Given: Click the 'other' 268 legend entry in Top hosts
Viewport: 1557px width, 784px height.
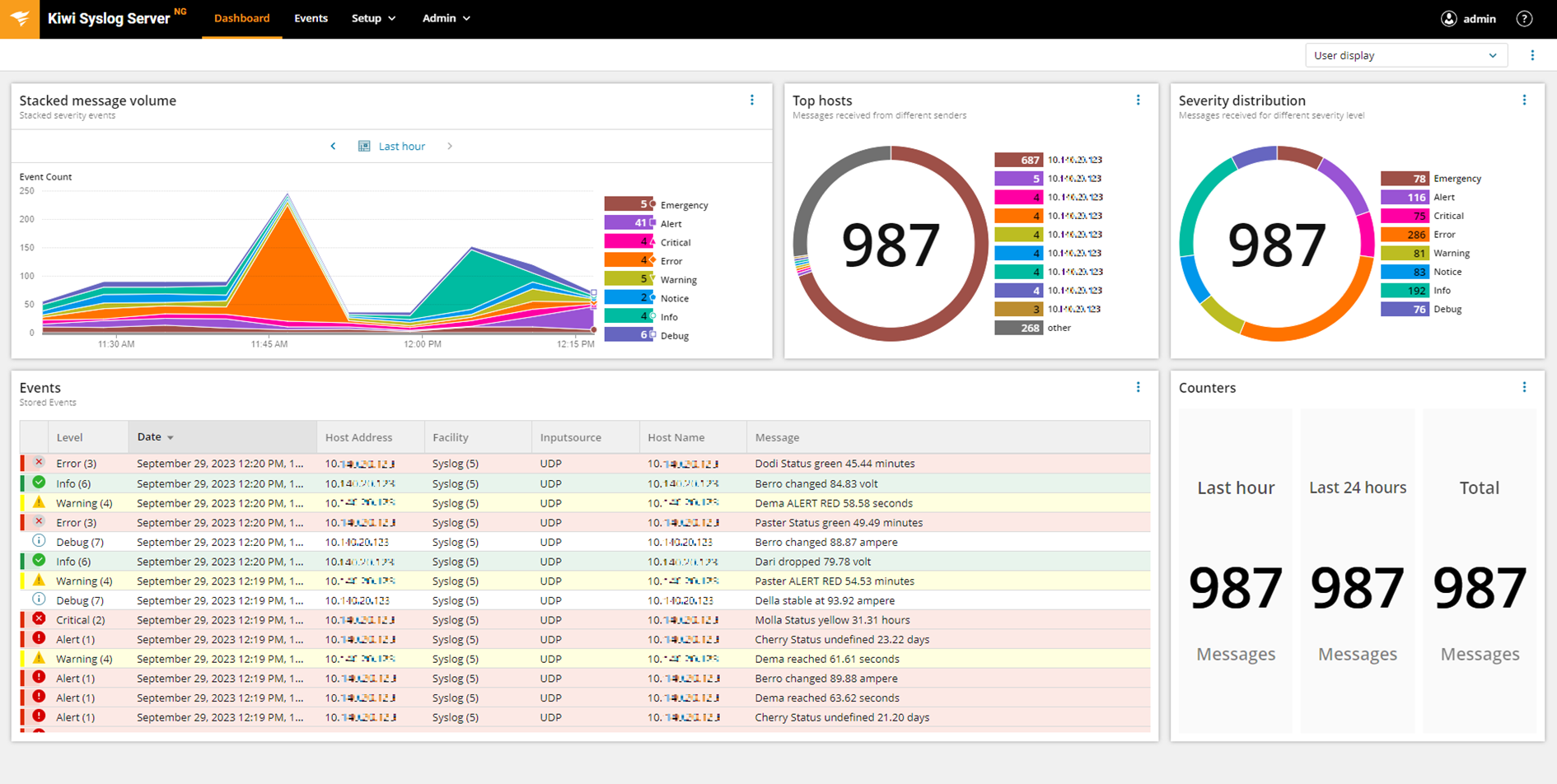Looking at the screenshot, I should click(1033, 328).
